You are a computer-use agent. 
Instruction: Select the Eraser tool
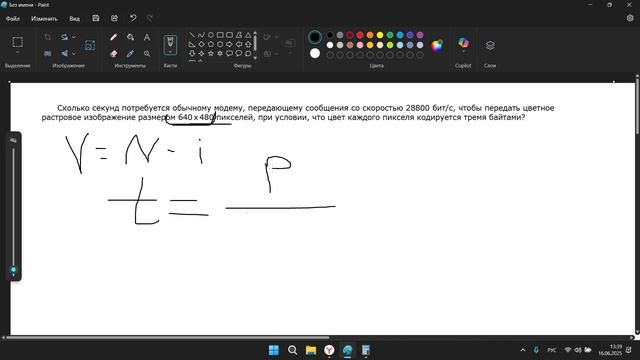(113, 53)
